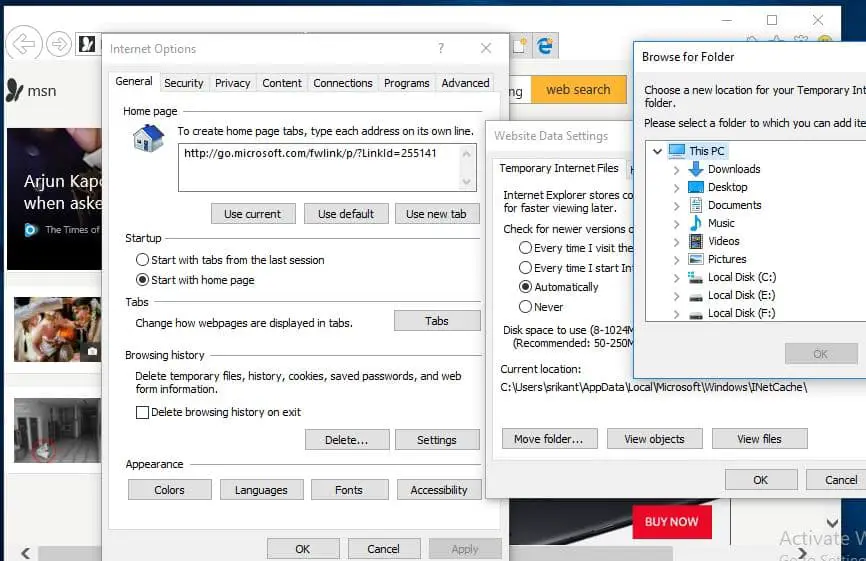Select the Automatically radio option
This screenshot has width=866, height=561.
[525, 287]
